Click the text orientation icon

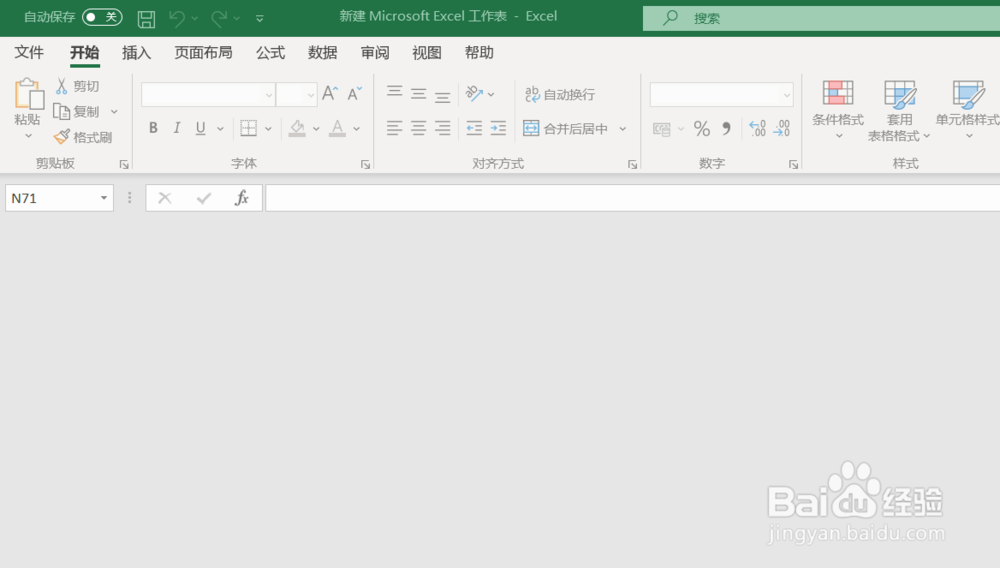pos(474,94)
